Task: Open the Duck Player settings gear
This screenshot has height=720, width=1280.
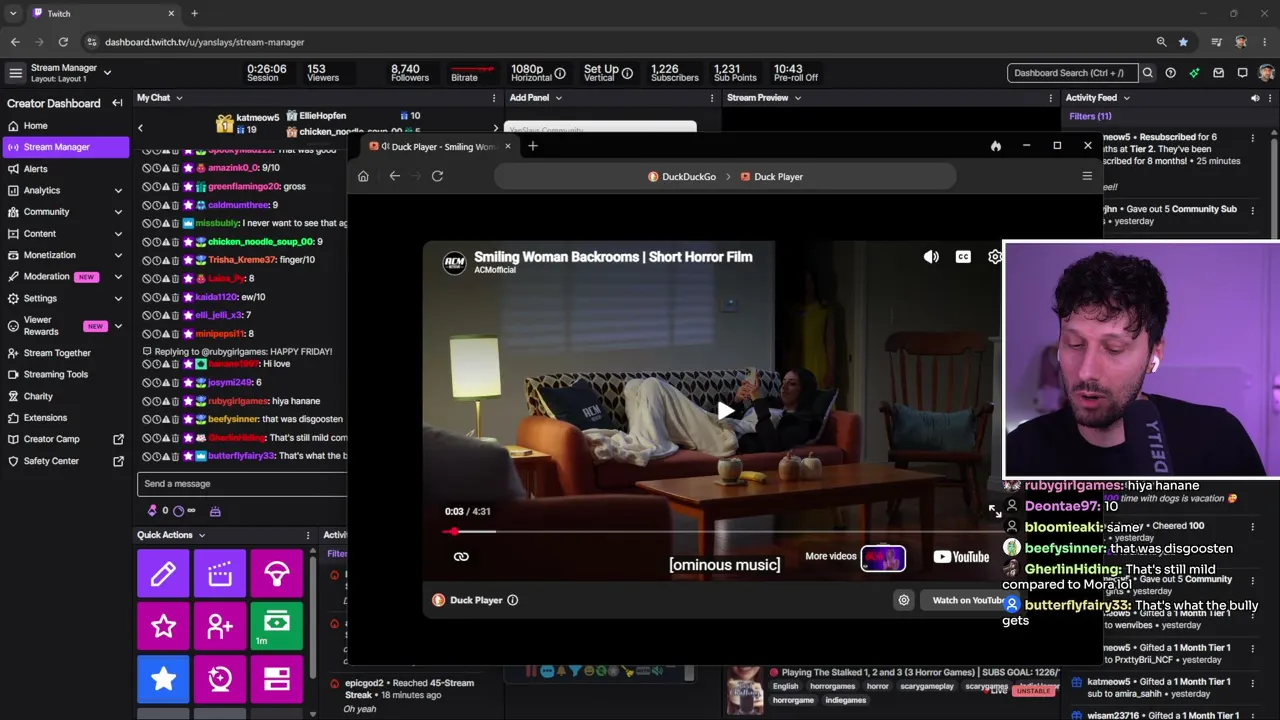Action: [904, 600]
